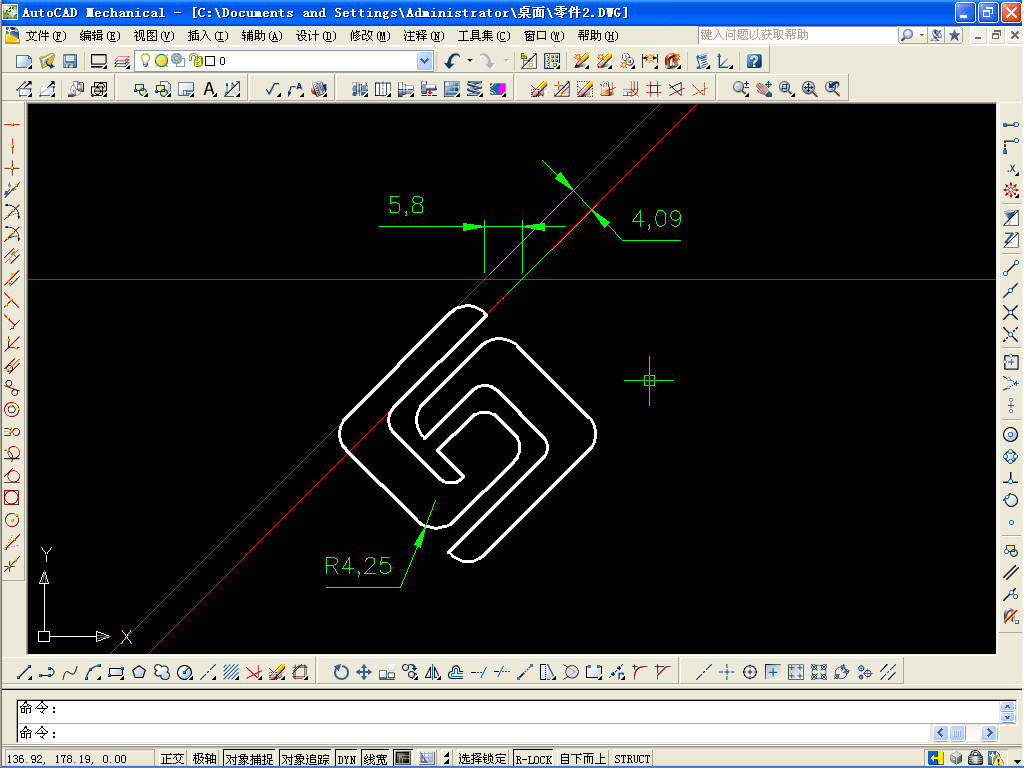The width and height of the screenshot is (1024, 768).
Task: Select the Polygon tool in bottom toolbar
Action: [139, 672]
